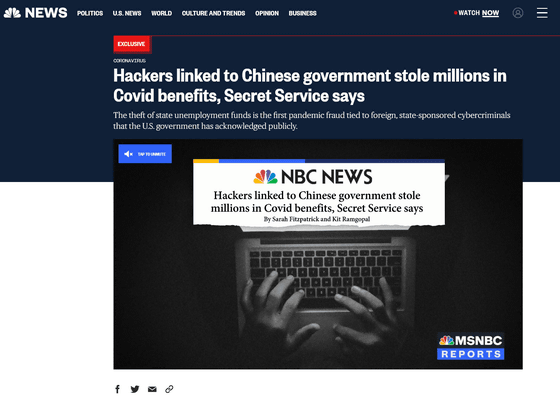
Task: Open the Coronavirus category link
Action: pos(129,61)
